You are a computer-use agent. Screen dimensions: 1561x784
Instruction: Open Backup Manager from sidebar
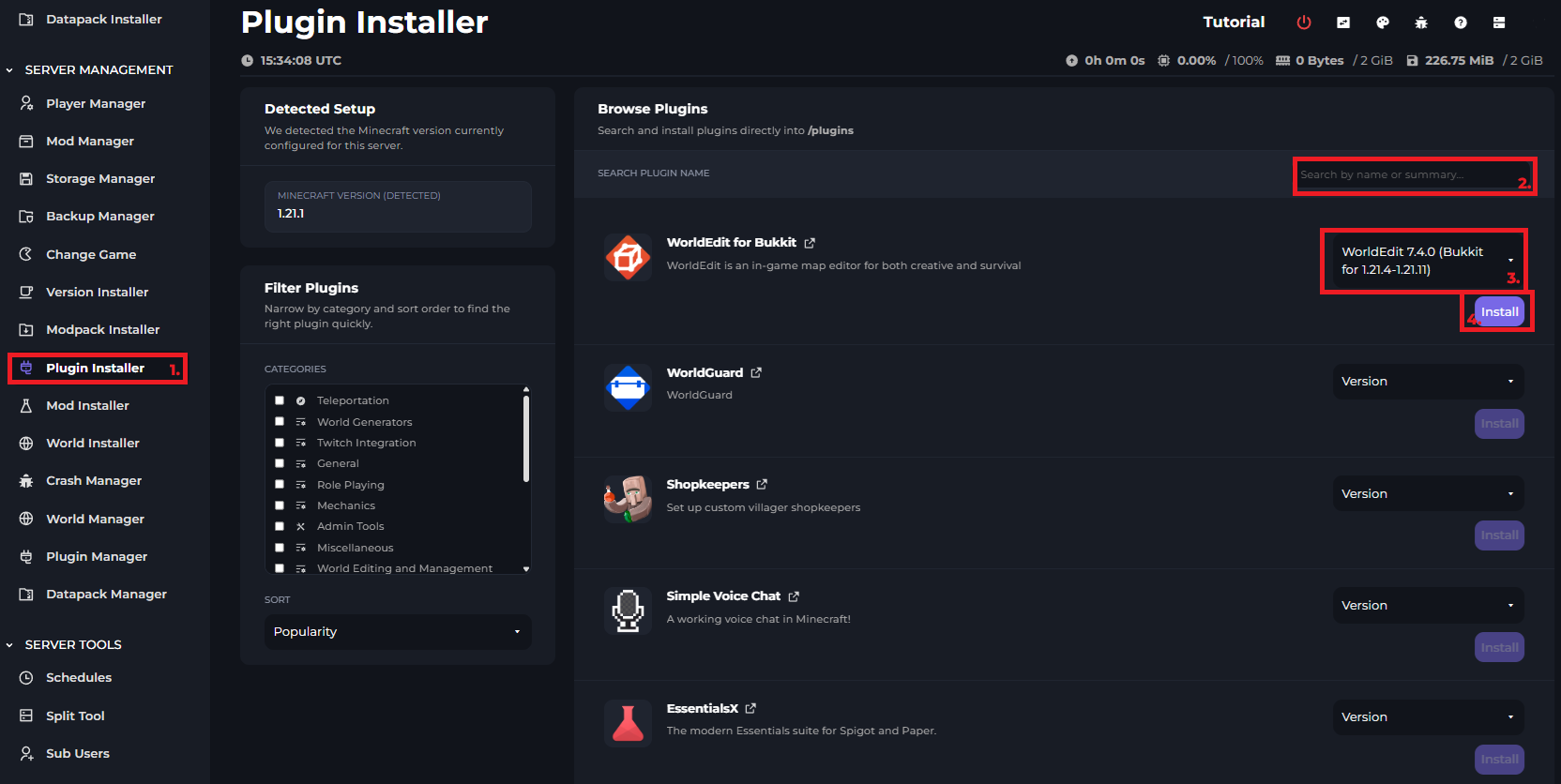click(99, 217)
